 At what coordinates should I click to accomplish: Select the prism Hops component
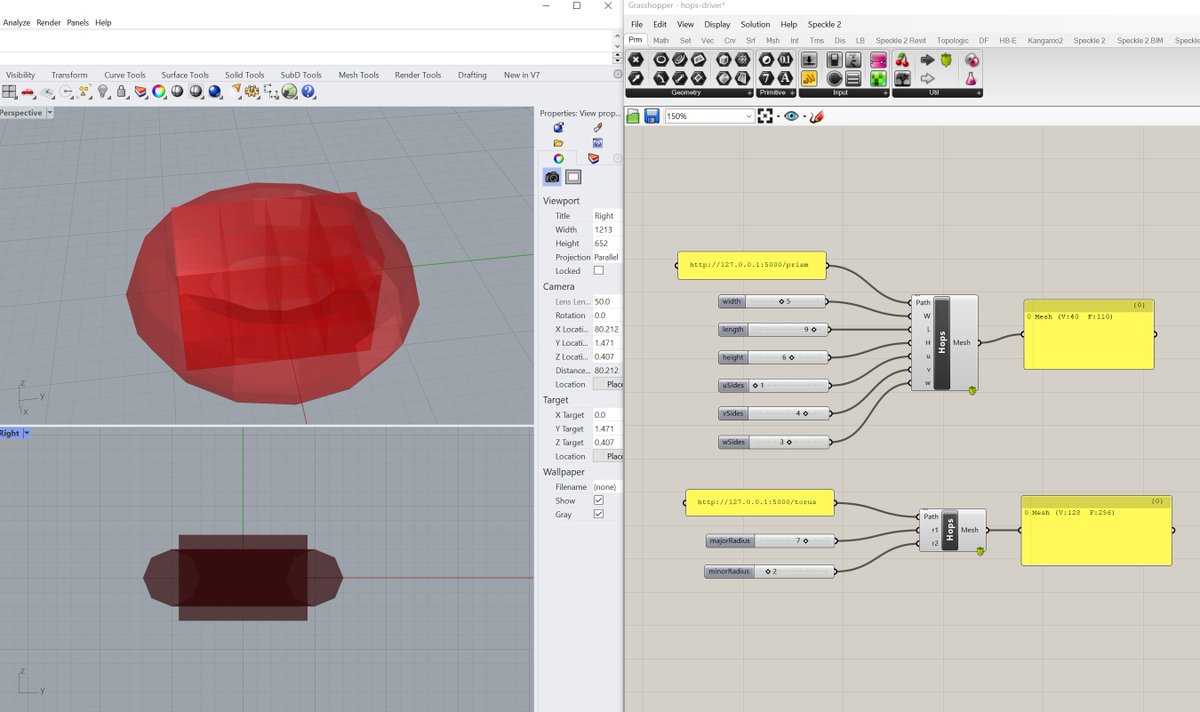pyautogui.click(x=944, y=343)
